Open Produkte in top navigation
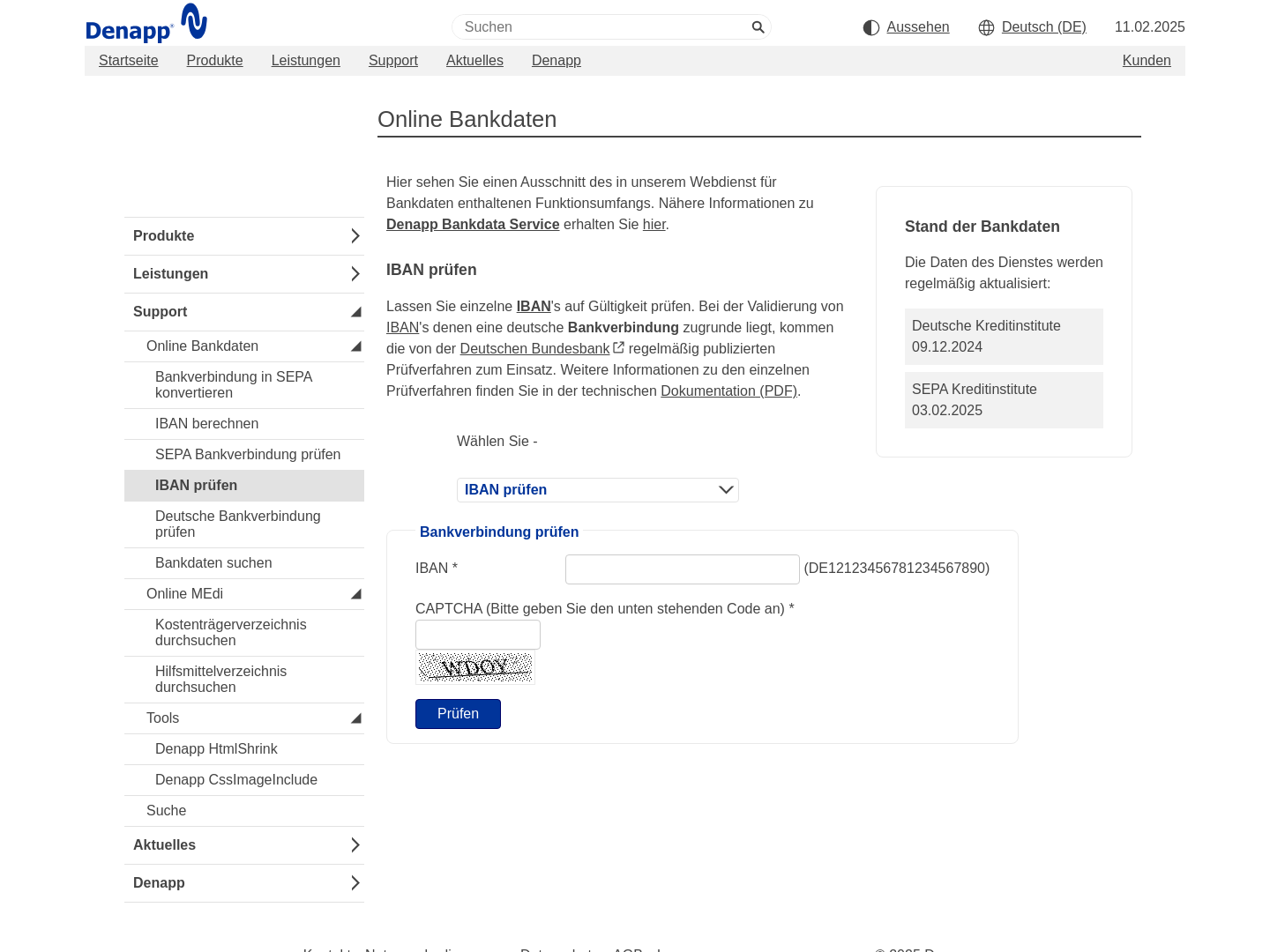The width and height of the screenshot is (1270, 952). 214,61
